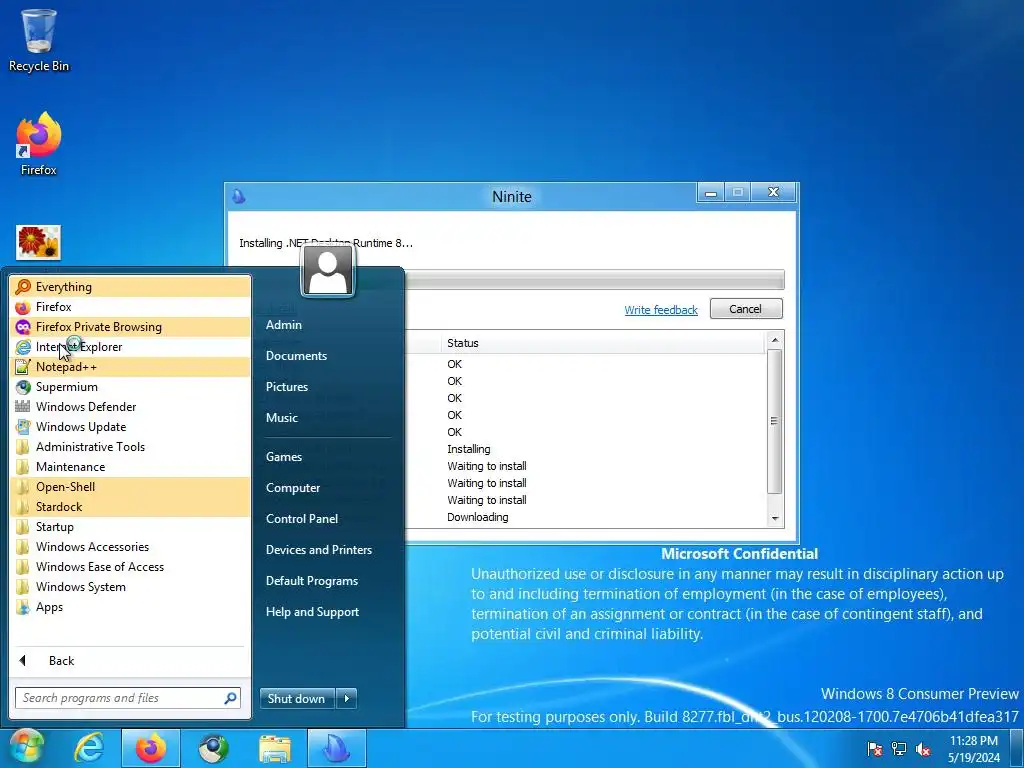Open the Admin user folder
This screenshot has width=1024, height=768.
point(283,325)
